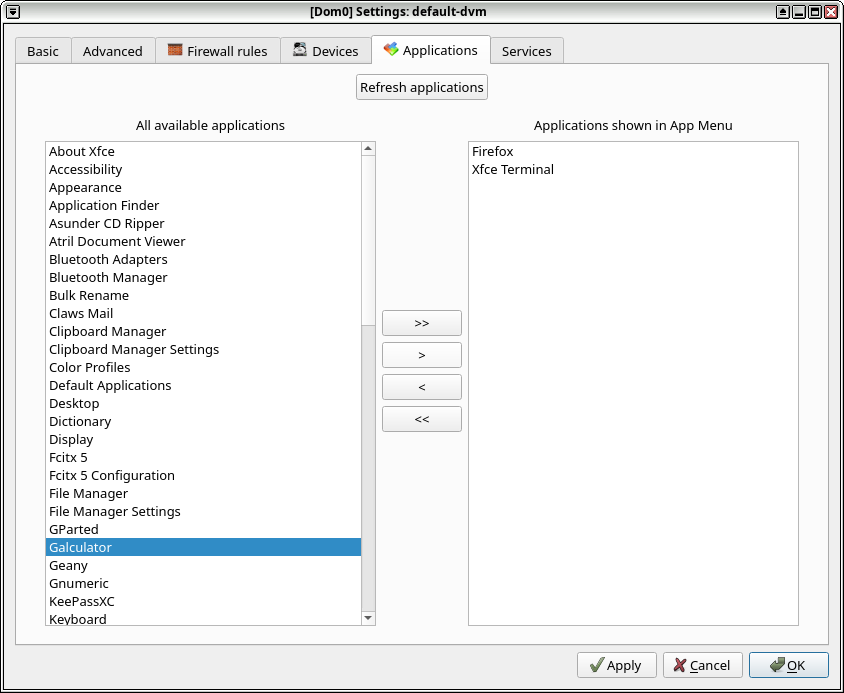The width and height of the screenshot is (844, 693).
Task: Add all applications with >> button
Action: [422, 323]
